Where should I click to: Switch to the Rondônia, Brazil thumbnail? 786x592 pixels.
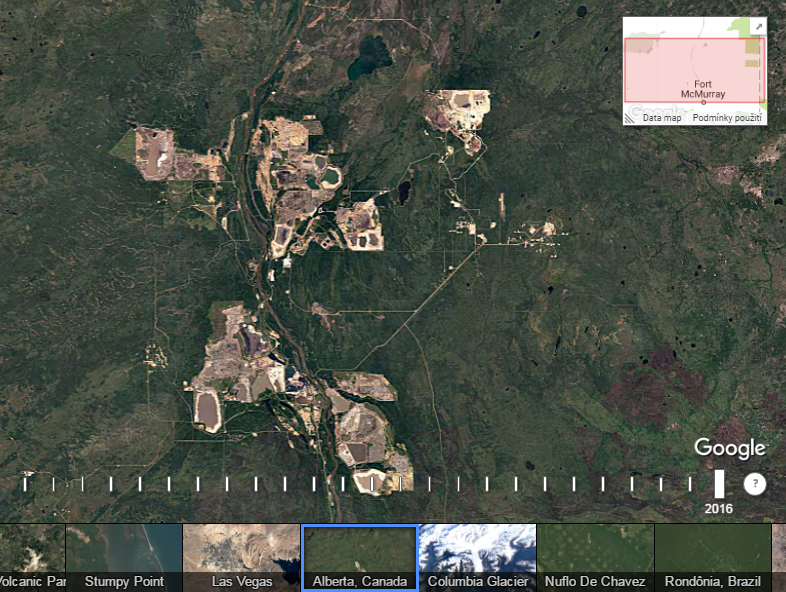[713, 557]
